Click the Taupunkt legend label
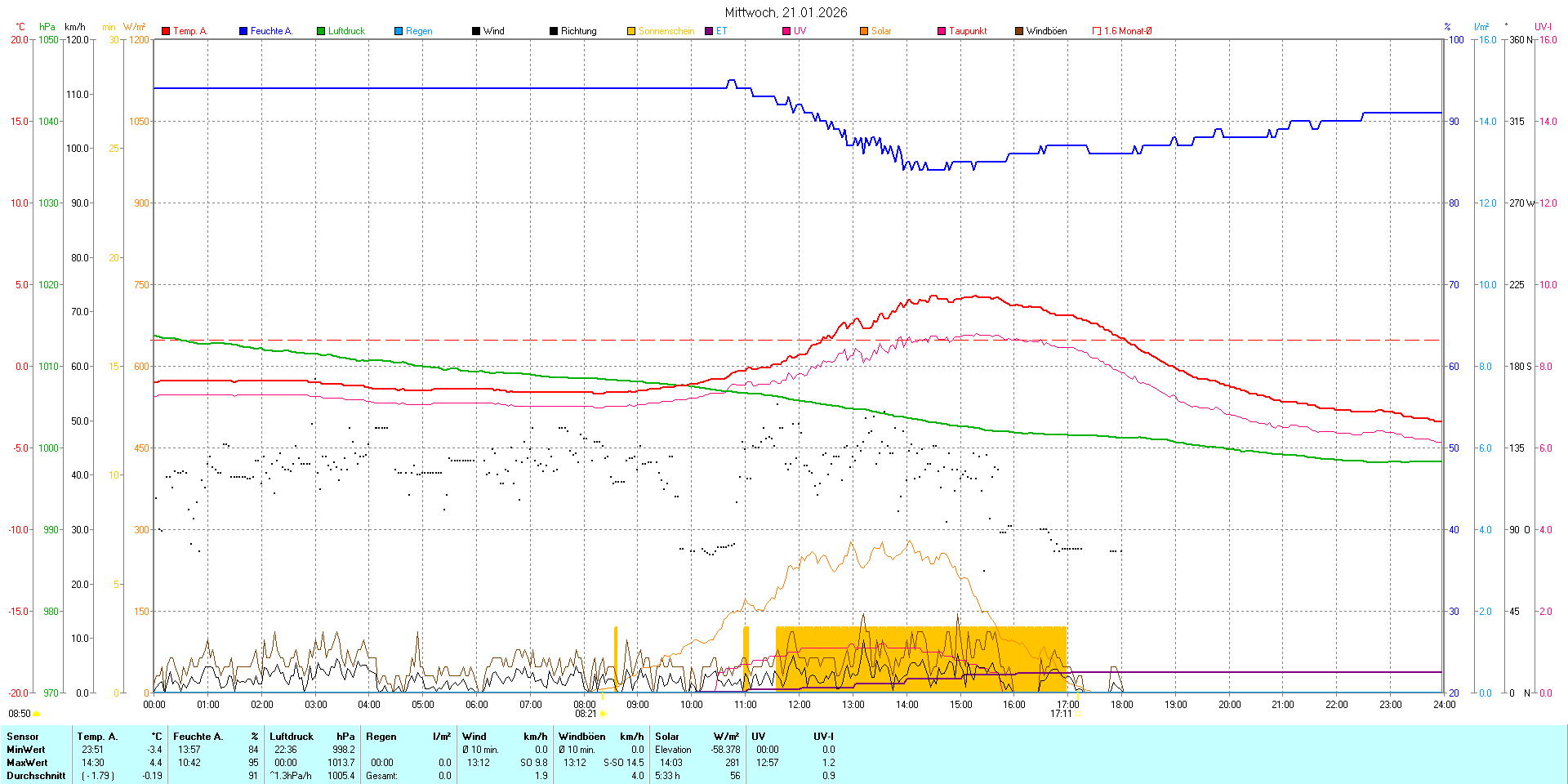 coord(968,31)
